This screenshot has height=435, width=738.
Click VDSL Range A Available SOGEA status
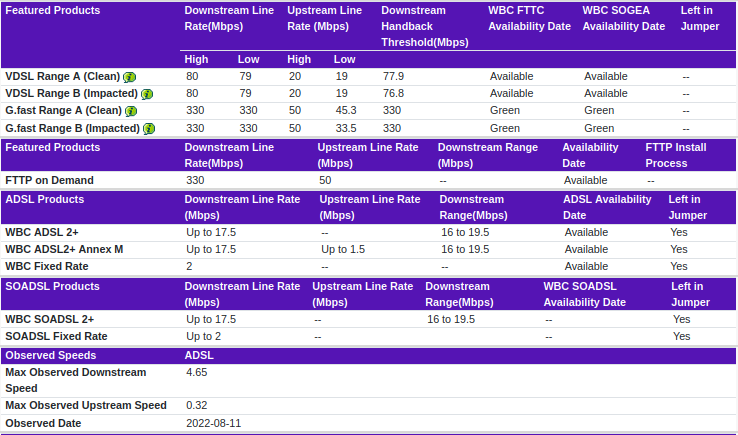tap(606, 76)
